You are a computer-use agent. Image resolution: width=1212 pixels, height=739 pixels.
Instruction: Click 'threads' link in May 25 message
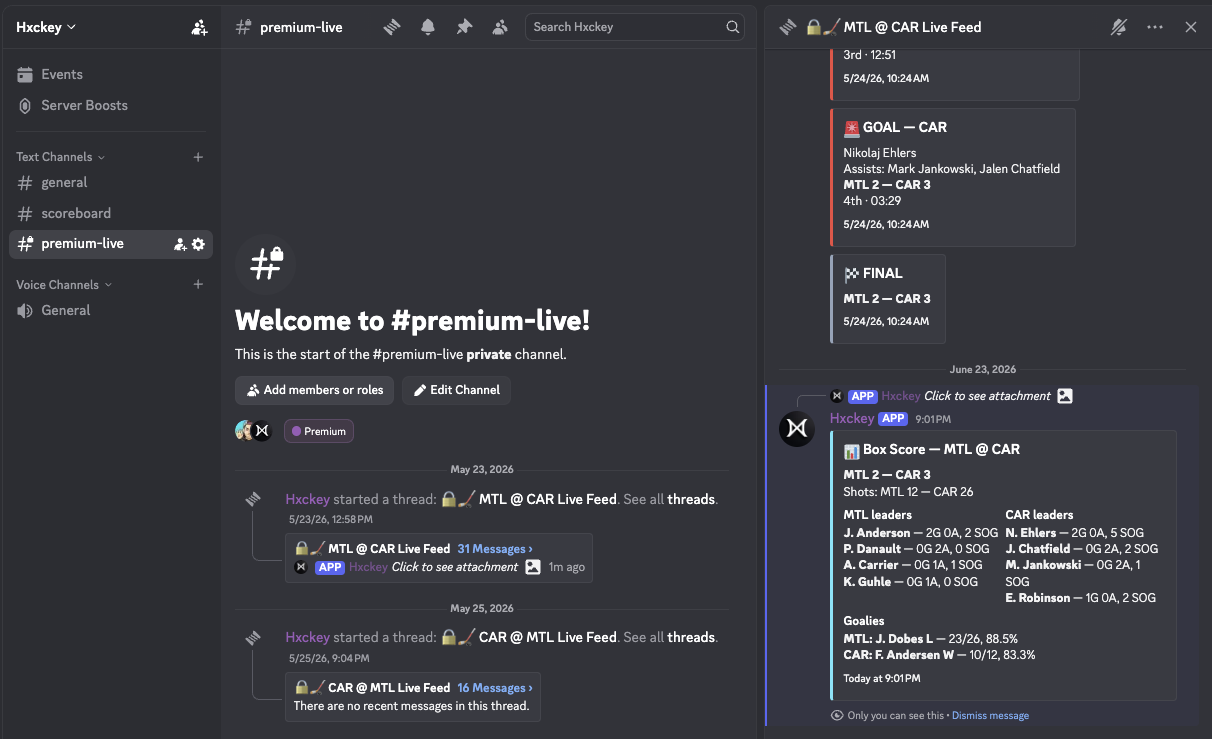[x=692, y=637]
